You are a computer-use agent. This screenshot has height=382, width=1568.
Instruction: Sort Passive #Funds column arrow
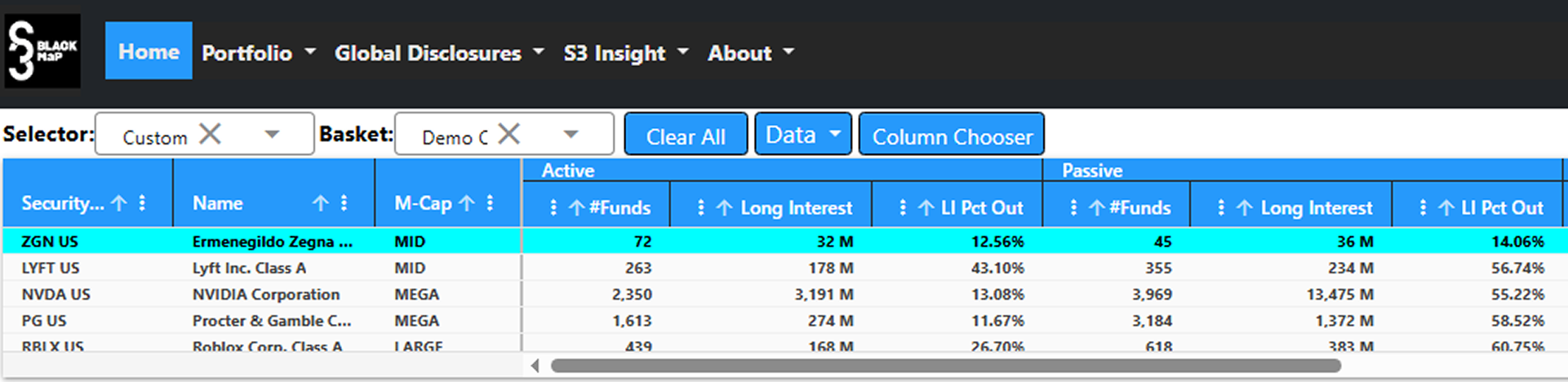point(1097,208)
